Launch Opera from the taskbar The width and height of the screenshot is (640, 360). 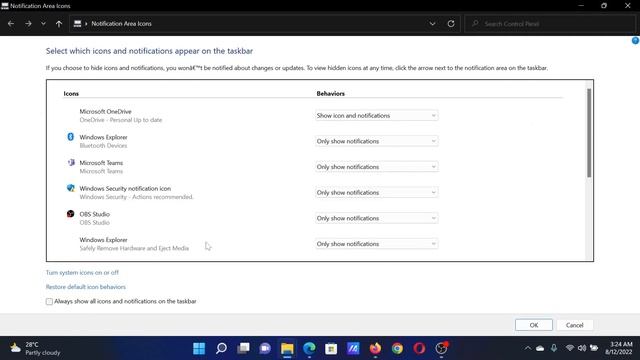tap(419, 348)
